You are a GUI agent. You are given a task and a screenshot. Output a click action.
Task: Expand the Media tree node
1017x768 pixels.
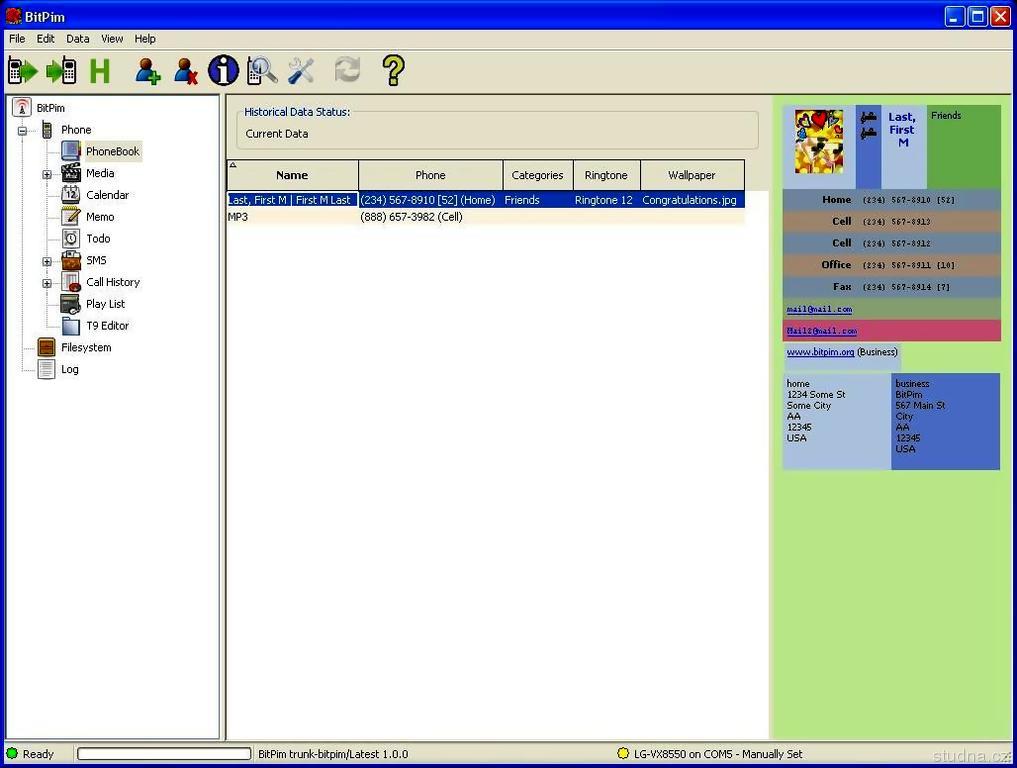click(47, 175)
